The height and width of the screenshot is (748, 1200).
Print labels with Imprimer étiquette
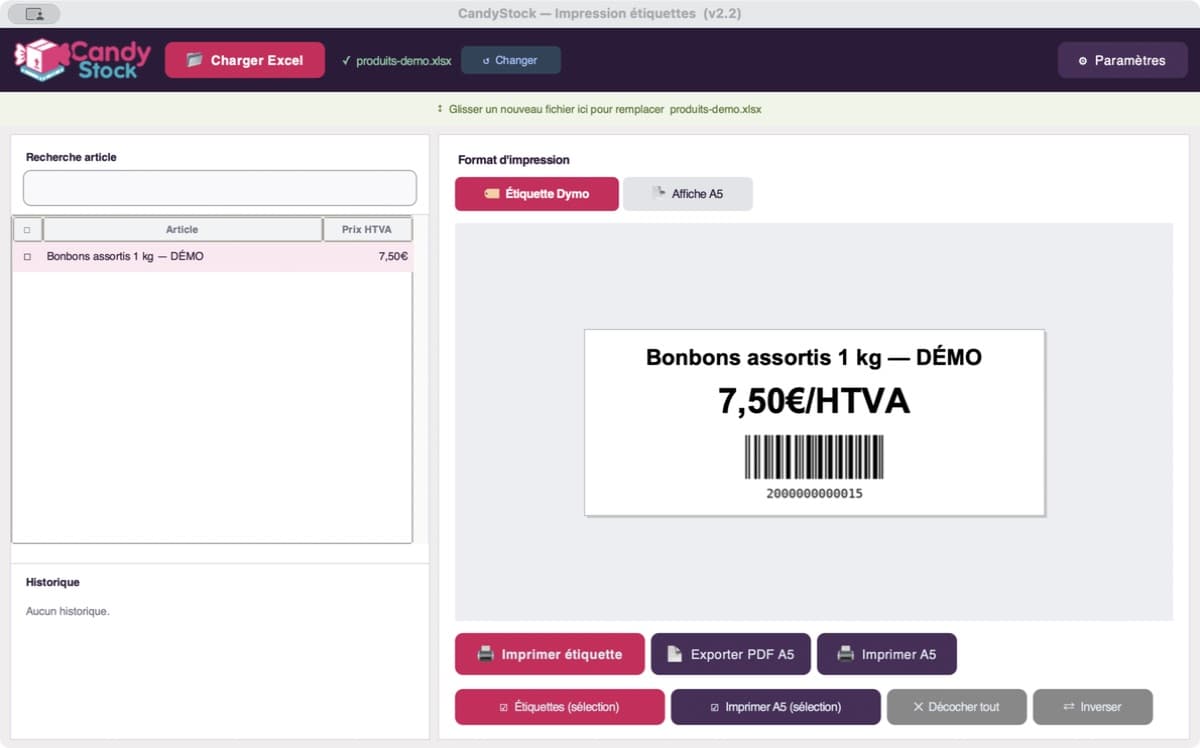click(x=549, y=654)
